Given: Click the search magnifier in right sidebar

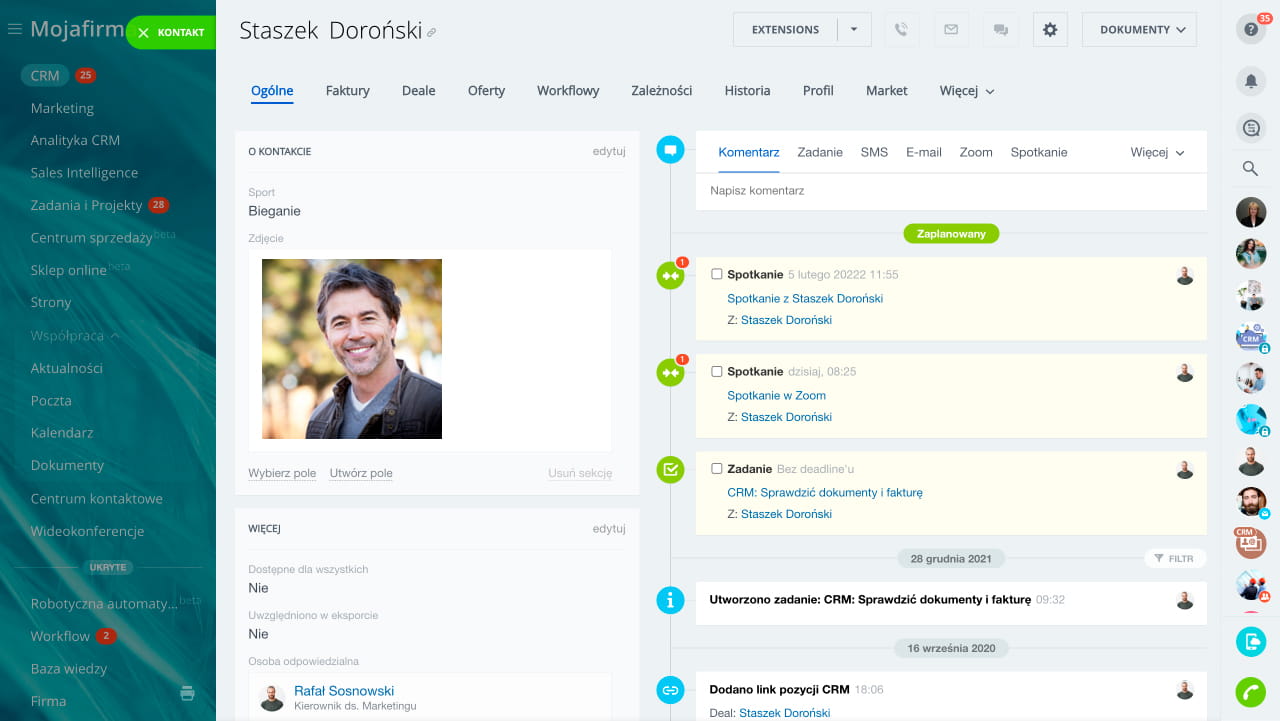Looking at the screenshot, I should tap(1250, 169).
